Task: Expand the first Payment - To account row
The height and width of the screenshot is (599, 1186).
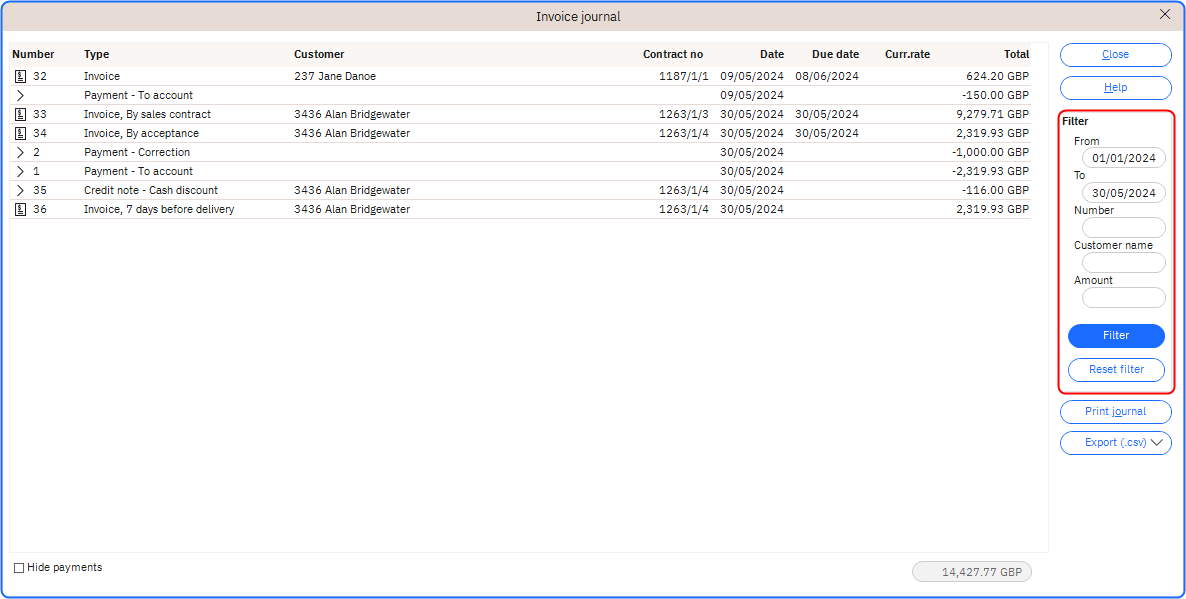Action: coord(20,95)
